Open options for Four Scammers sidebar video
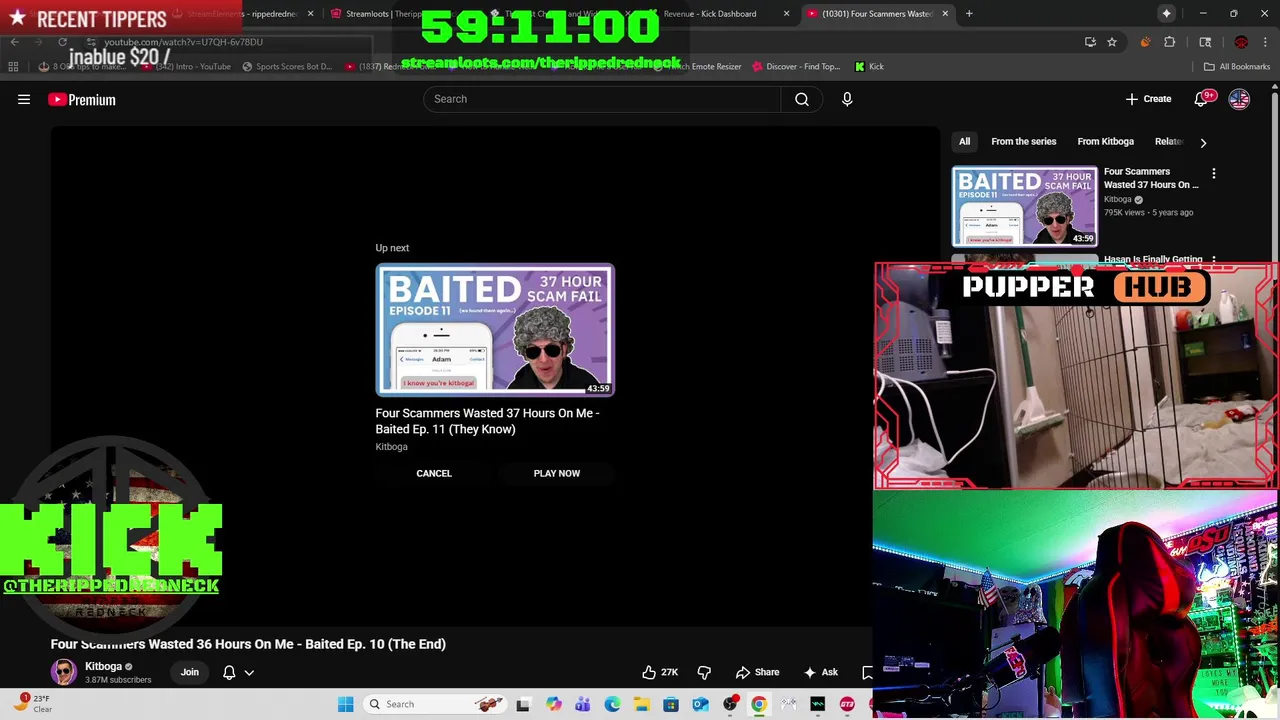Image resolution: width=1280 pixels, height=720 pixels. [1214, 174]
